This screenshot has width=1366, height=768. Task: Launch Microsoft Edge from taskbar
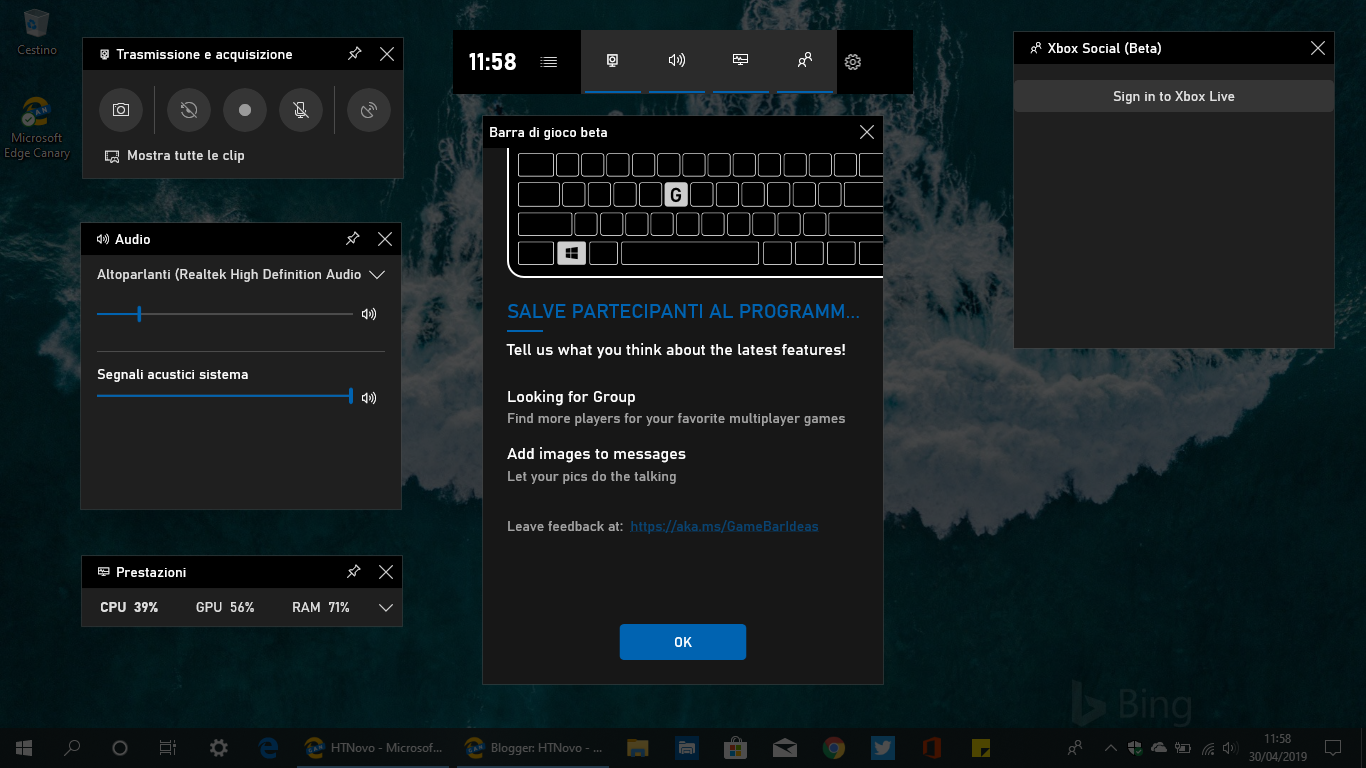coord(268,748)
